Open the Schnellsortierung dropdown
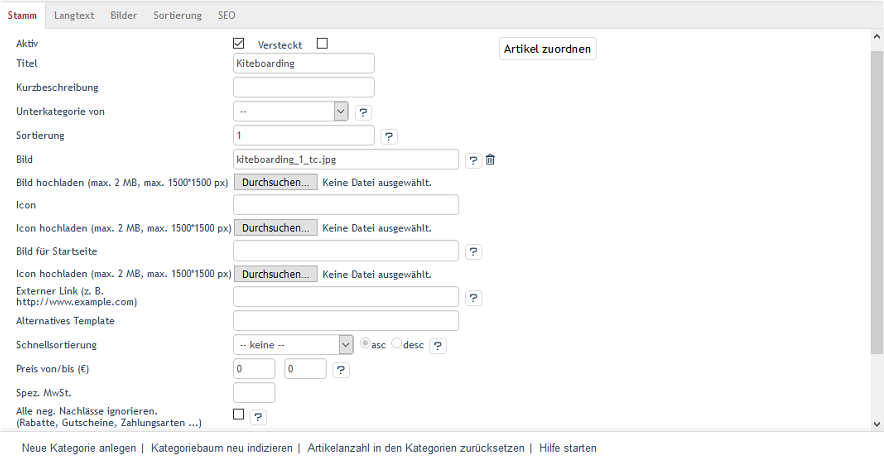Image resolution: width=884 pixels, height=465 pixels. tap(293, 344)
